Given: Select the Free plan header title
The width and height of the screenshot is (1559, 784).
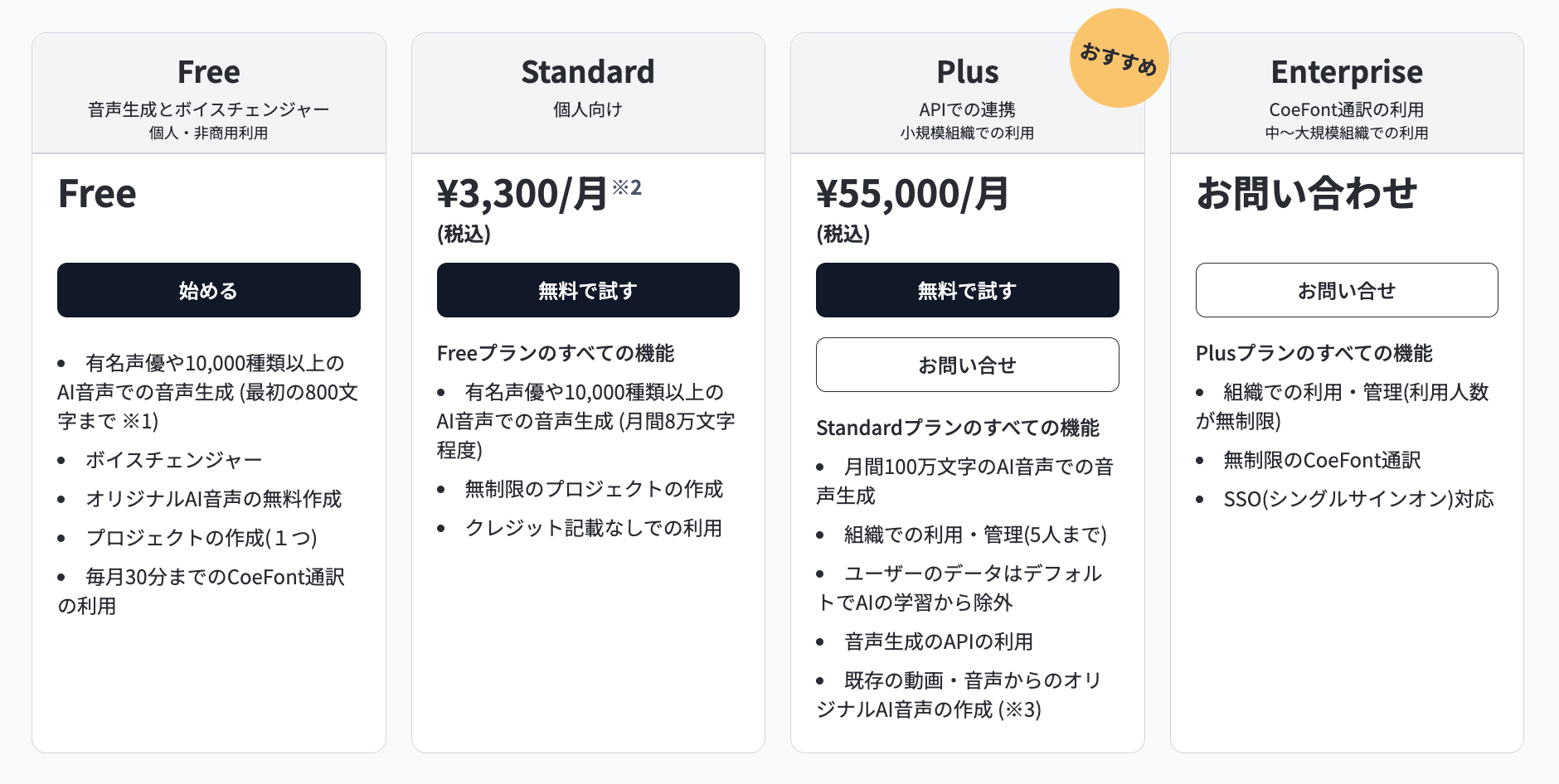Looking at the screenshot, I should [209, 72].
